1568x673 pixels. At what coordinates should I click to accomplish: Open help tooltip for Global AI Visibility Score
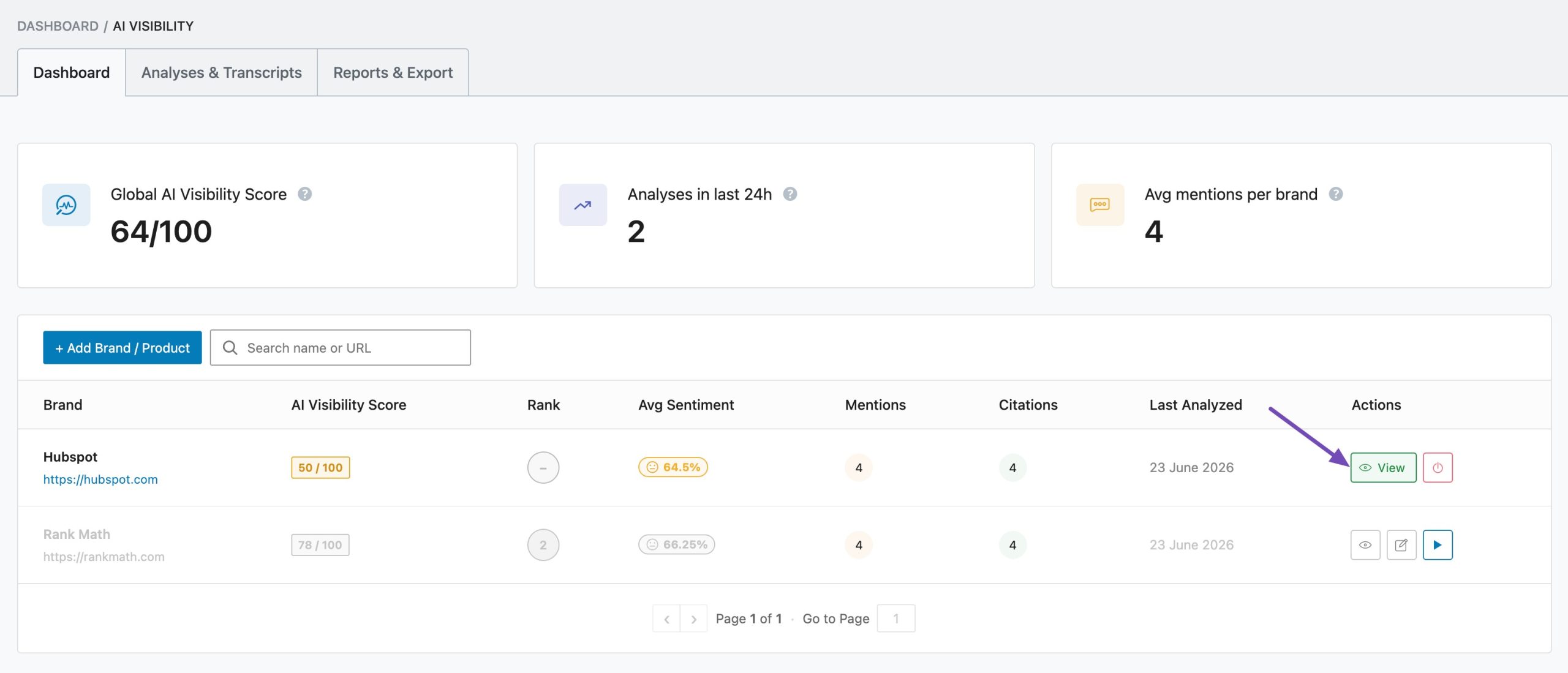[x=305, y=194]
